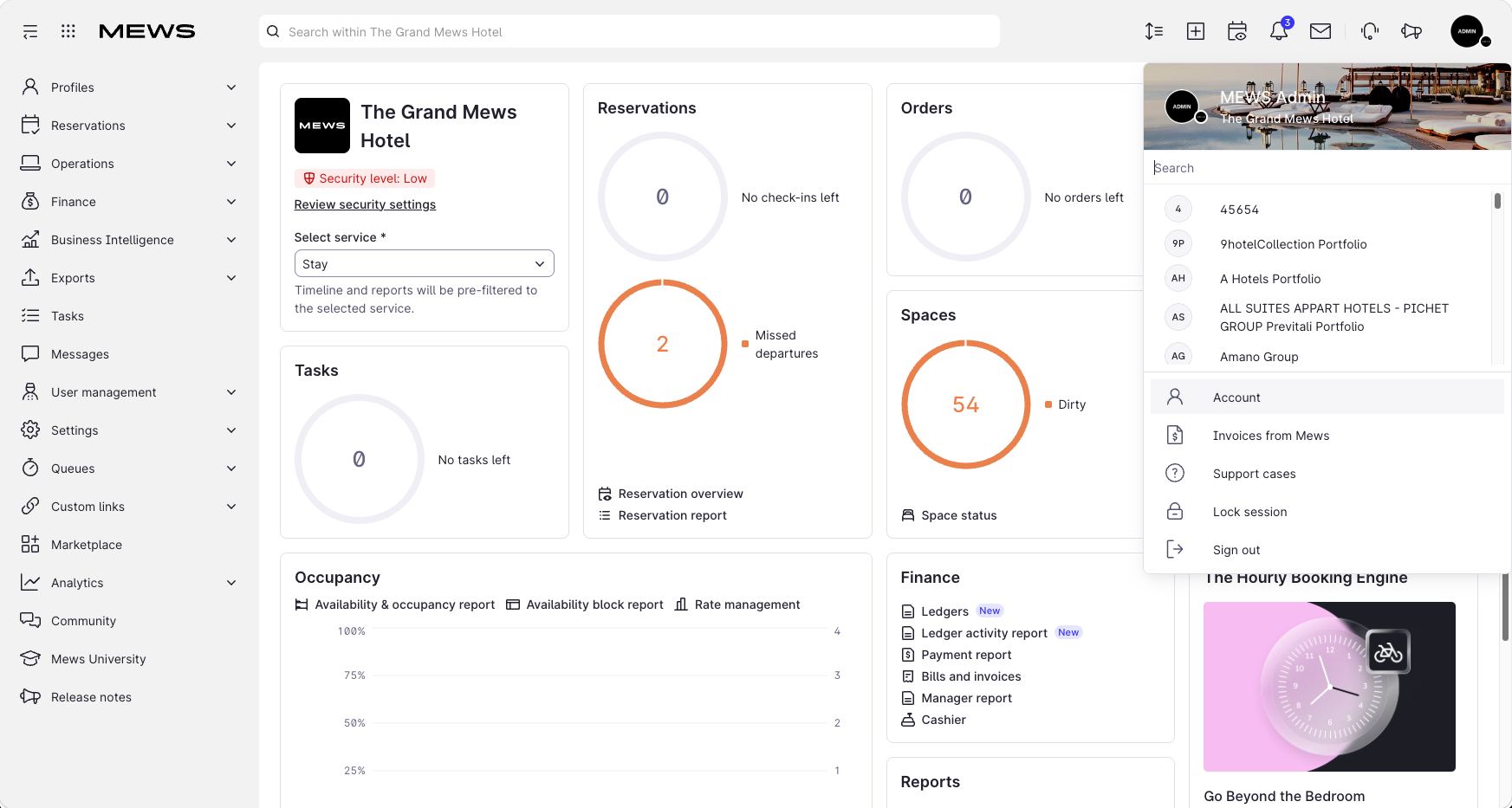Viewport: 1512px width, 808px height.
Task: Open Bills and invoices link
Action: (x=971, y=676)
